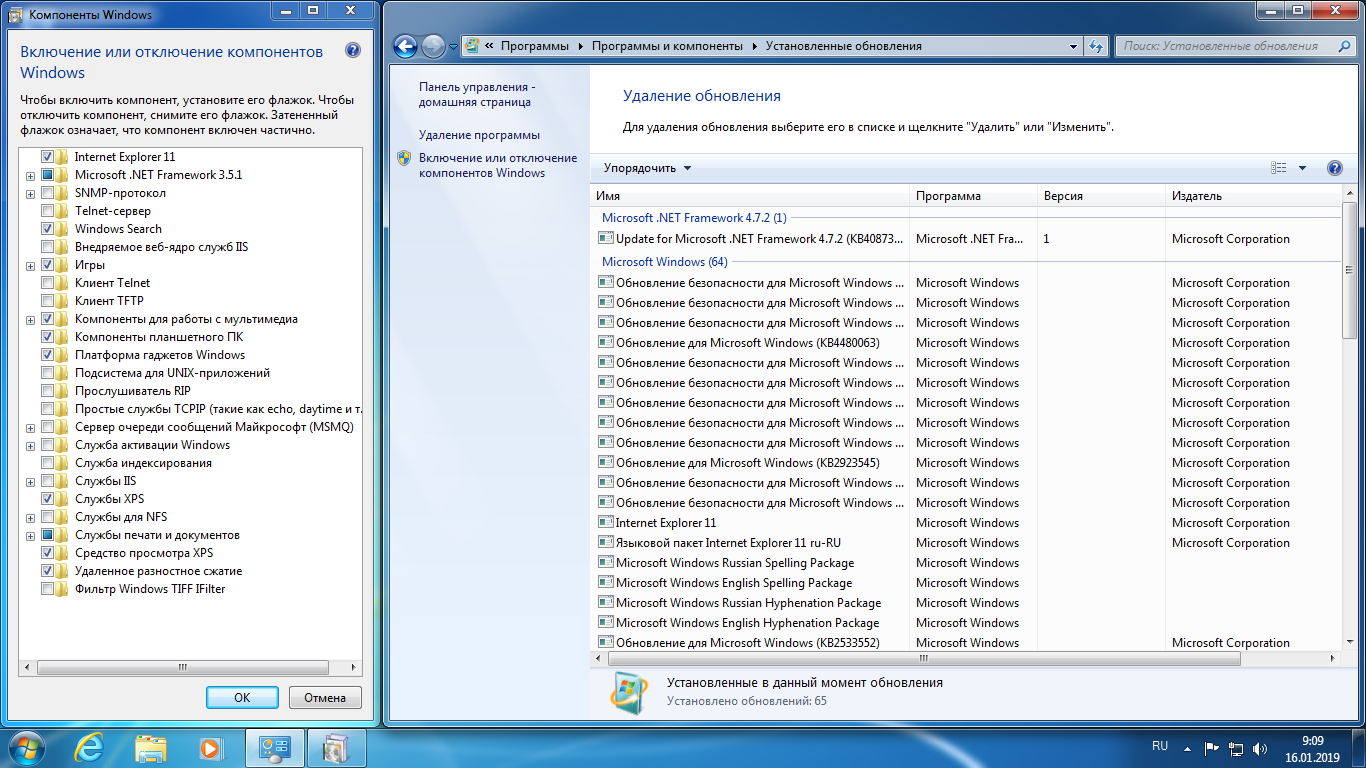Click OK in Windows Features dialog
This screenshot has width=1366, height=768.
tap(242, 698)
